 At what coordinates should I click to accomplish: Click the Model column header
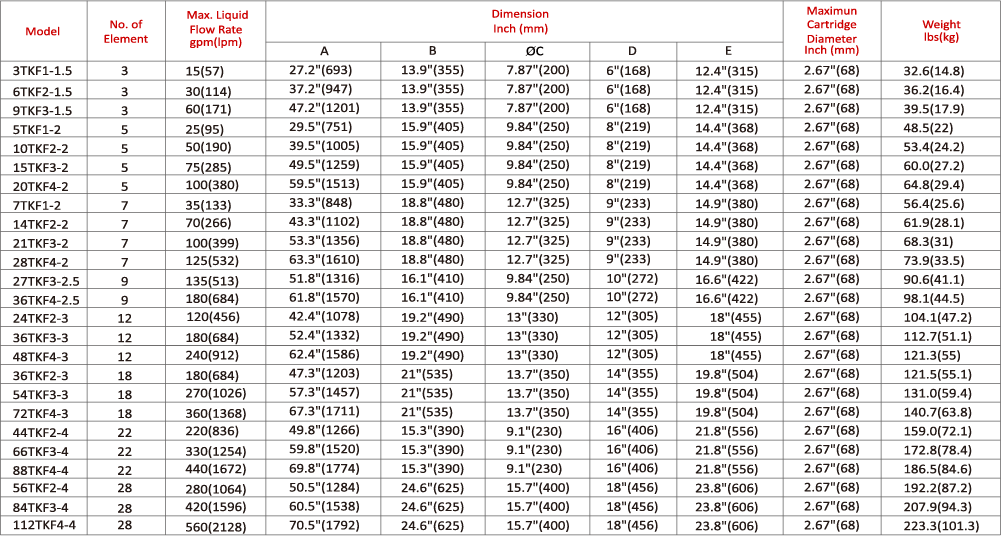(43, 31)
